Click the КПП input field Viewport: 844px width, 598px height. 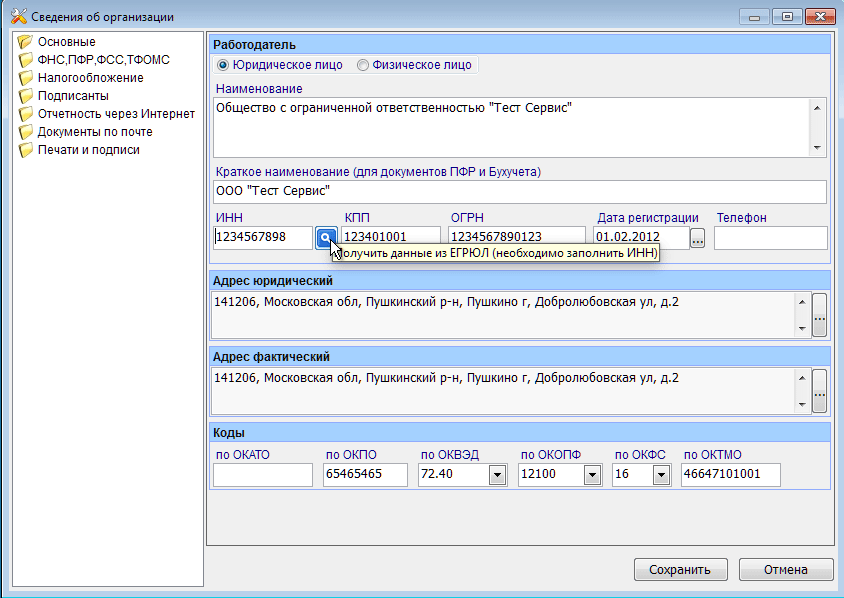click(391, 237)
